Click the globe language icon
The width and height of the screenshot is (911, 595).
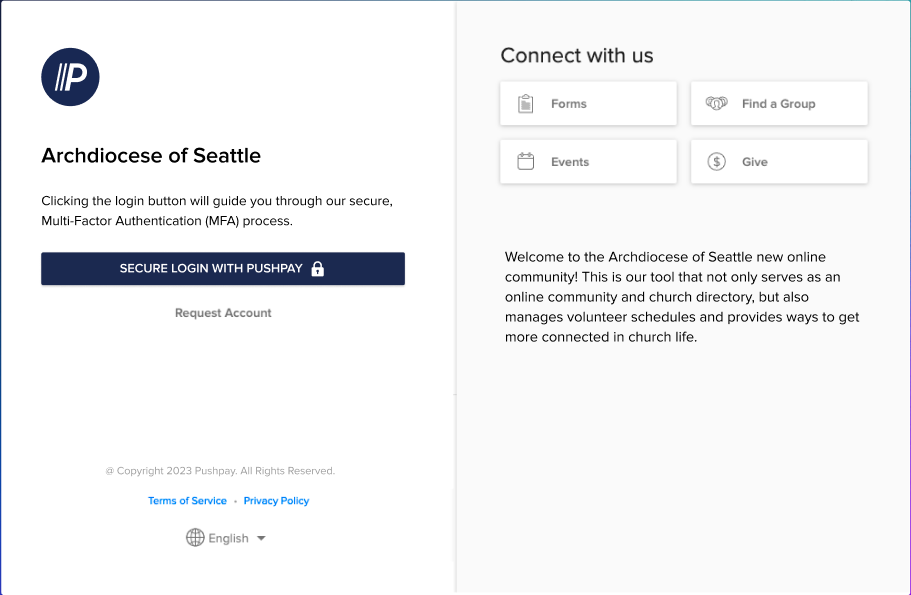[x=195, y=538]
